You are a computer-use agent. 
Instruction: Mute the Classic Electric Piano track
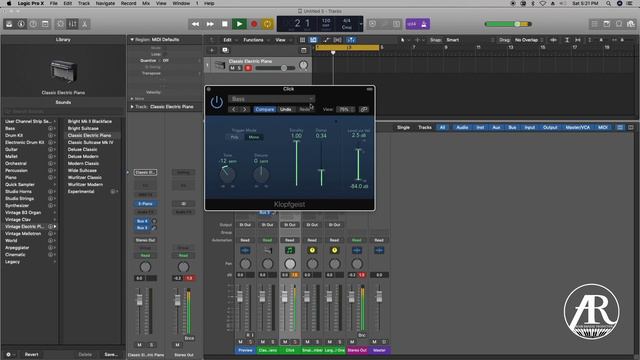pos(232,68)
